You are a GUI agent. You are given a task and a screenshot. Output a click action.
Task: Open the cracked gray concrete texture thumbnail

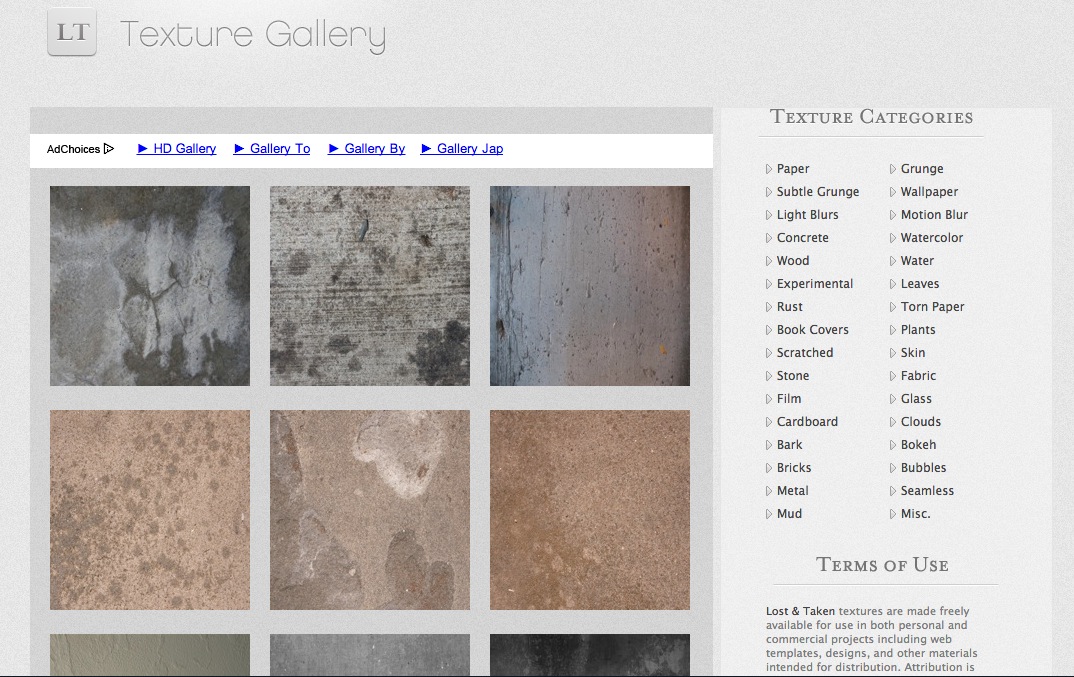pos(150,286)
